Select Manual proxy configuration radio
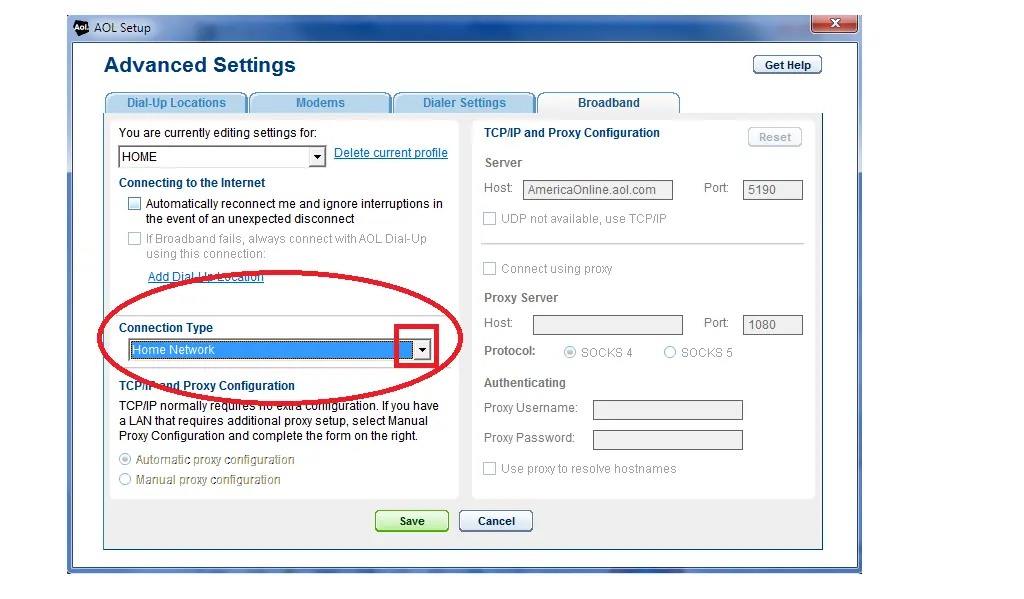1024x599 pixels. [125, 479]
